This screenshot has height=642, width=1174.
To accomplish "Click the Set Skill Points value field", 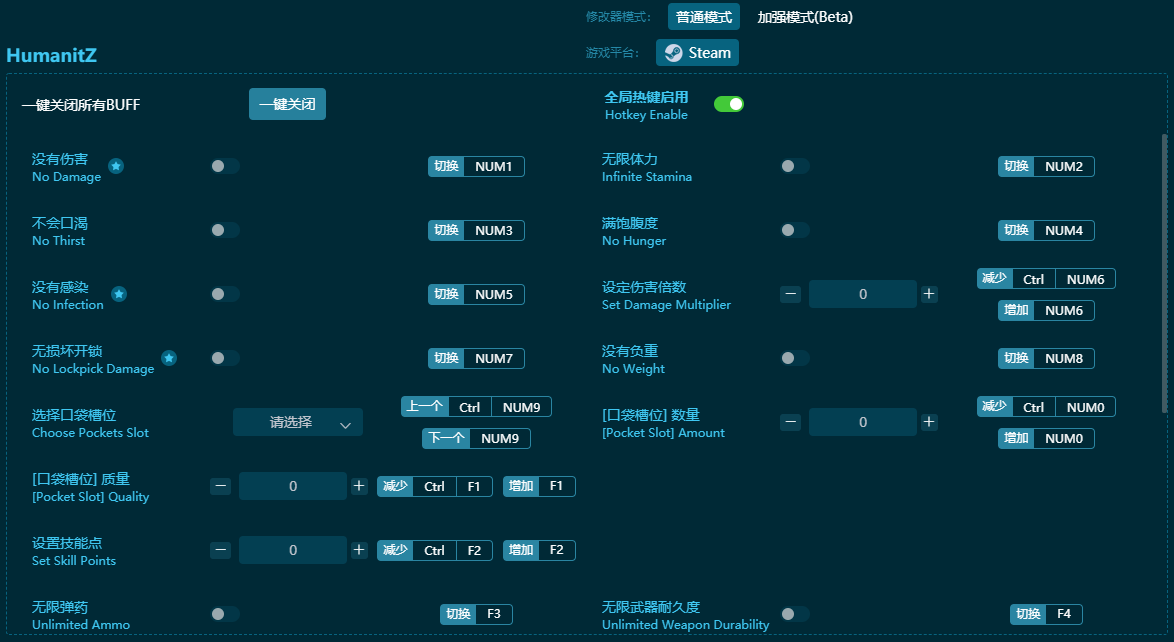I will click(x=291, y=549).
